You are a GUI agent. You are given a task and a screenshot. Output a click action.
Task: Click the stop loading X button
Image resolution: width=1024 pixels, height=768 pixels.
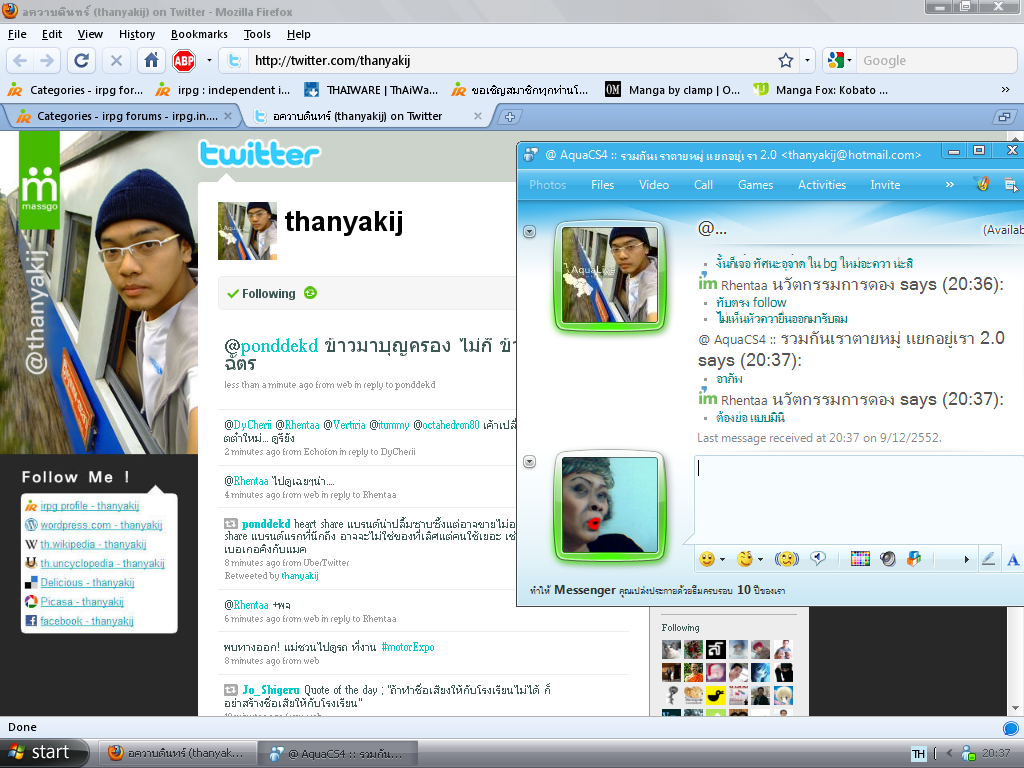116,61
